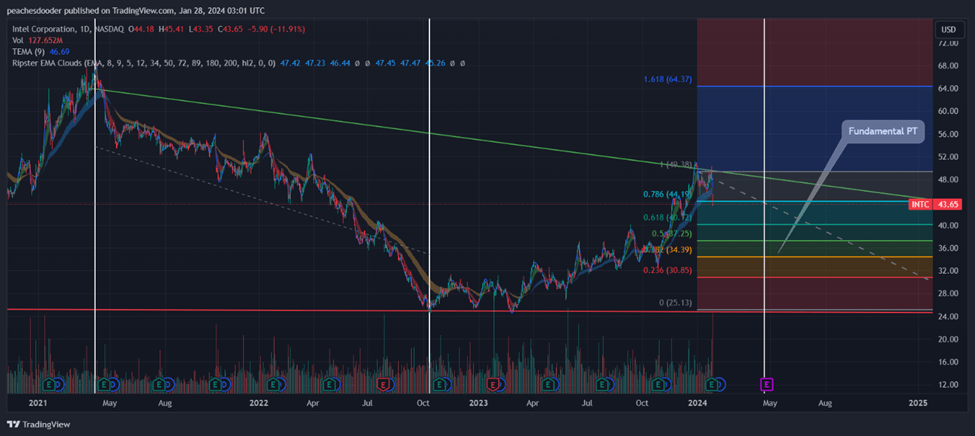
Task: Click the 2025 time axis label
Action: tap(917, 403)
